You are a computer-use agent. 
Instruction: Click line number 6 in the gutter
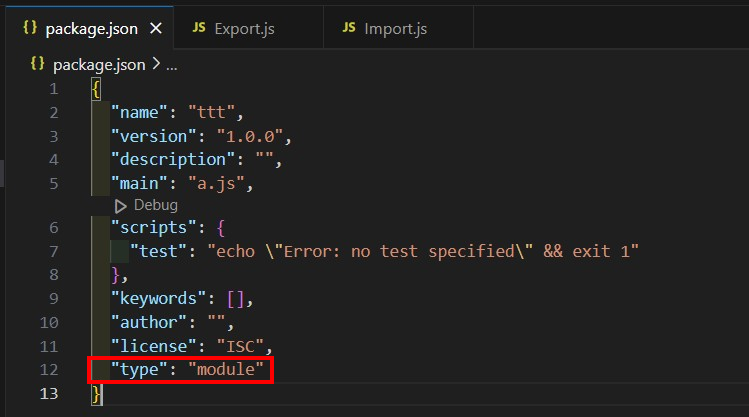(54, 227)
